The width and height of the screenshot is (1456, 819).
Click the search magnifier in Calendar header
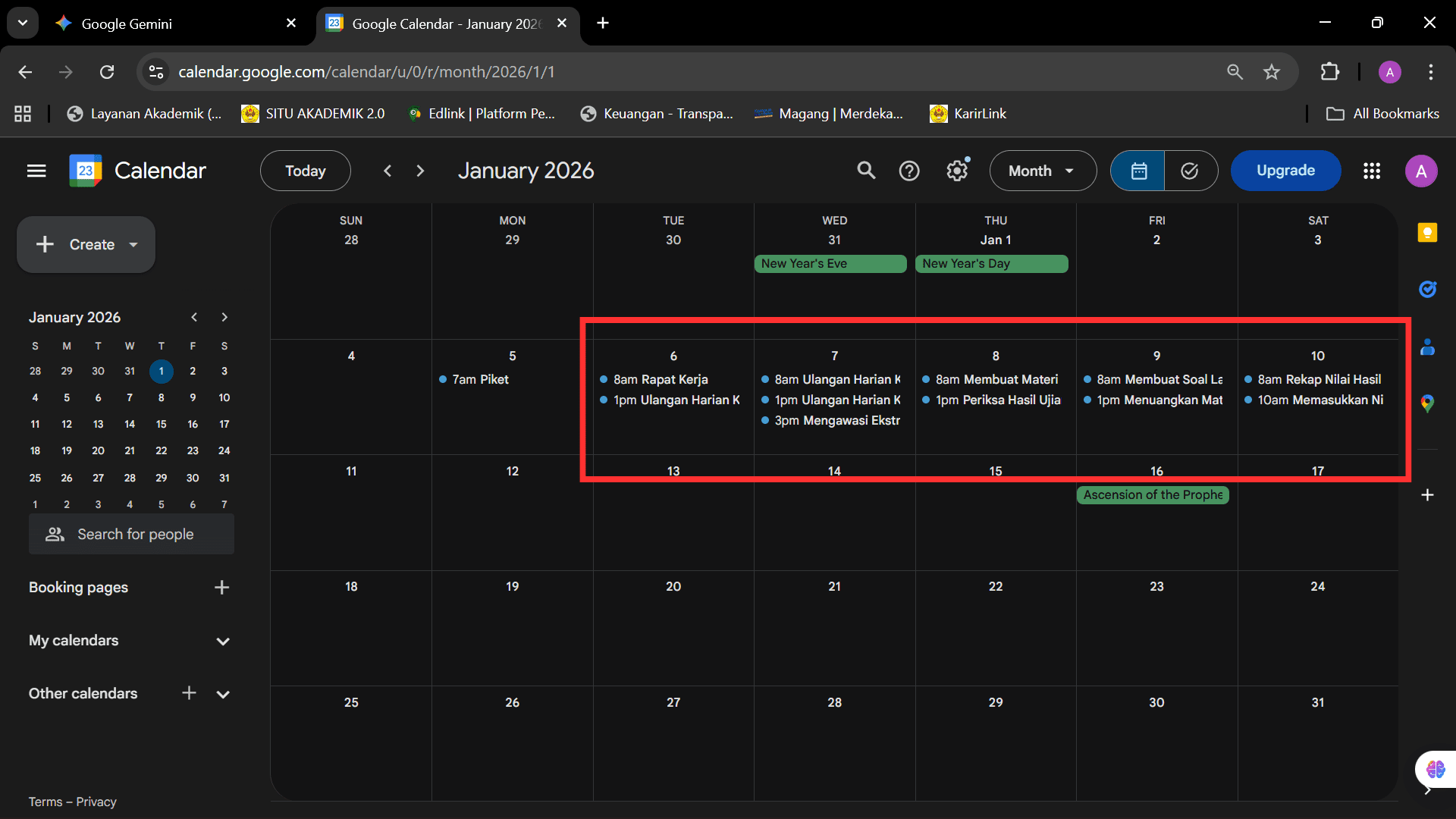pos(866,171)
